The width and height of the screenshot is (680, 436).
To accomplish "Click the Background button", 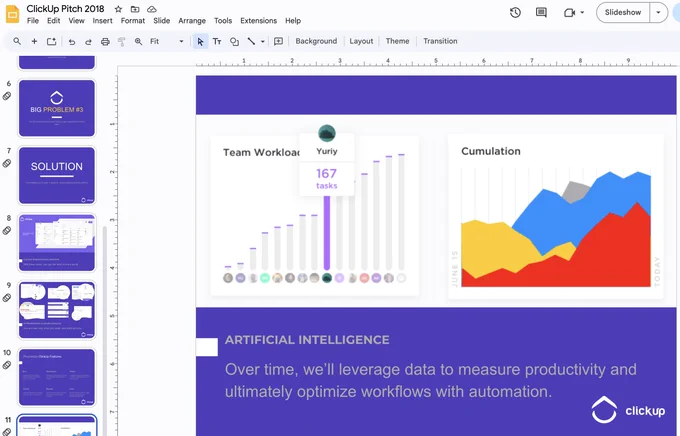I will pos(316,41).
